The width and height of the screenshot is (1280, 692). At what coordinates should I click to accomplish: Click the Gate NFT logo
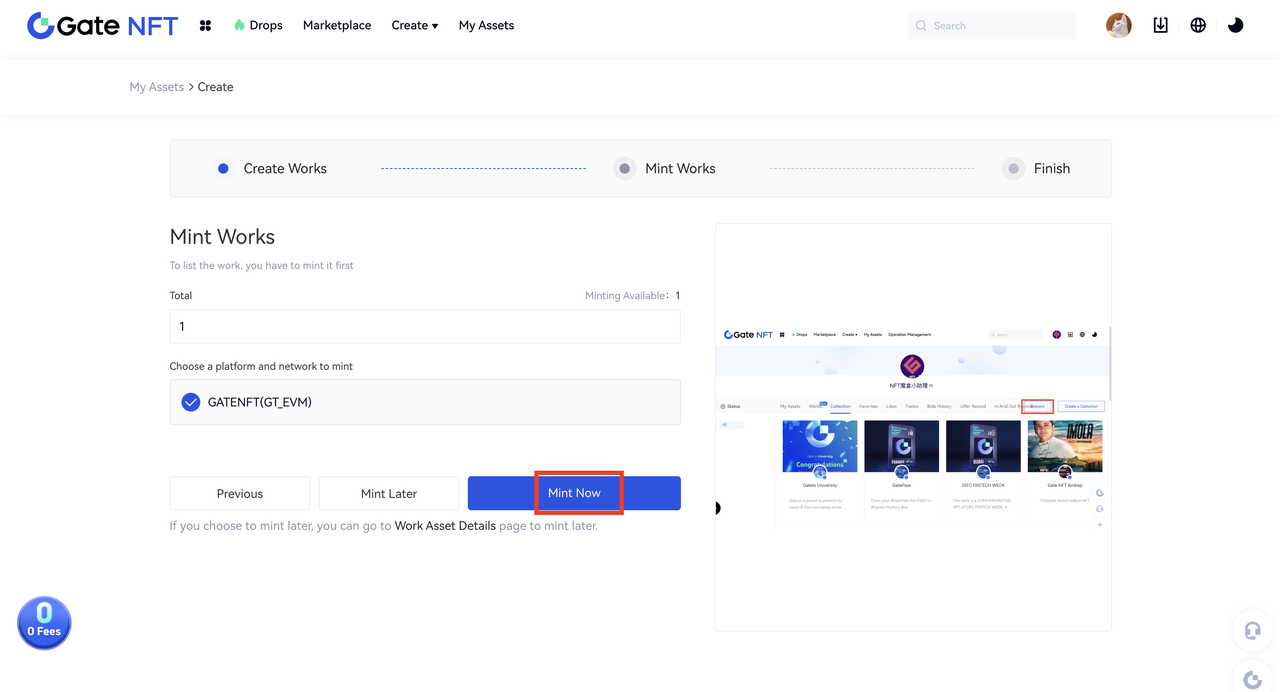[102, 26]
